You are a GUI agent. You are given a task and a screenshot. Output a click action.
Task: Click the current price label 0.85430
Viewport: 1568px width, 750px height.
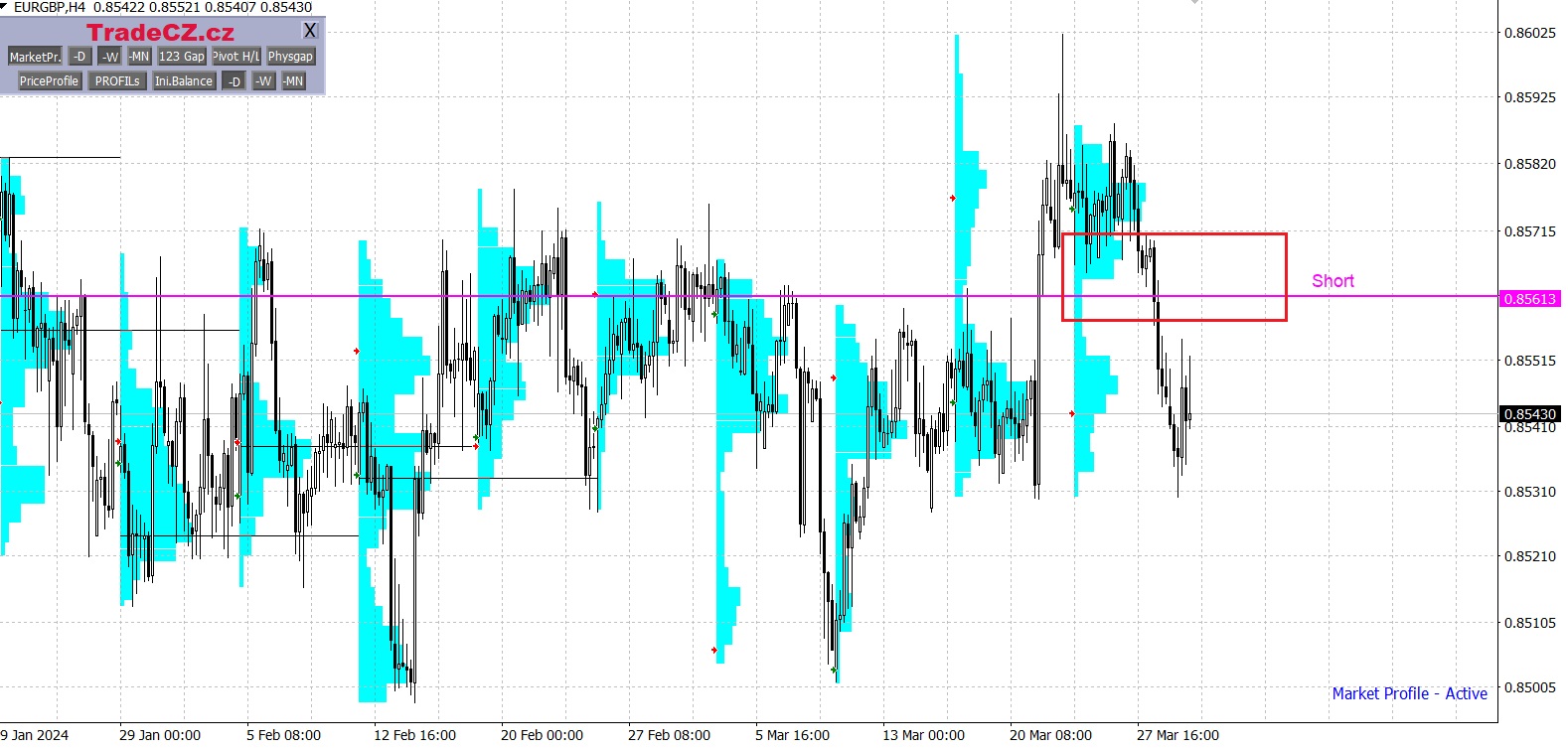click(1529, 414)
